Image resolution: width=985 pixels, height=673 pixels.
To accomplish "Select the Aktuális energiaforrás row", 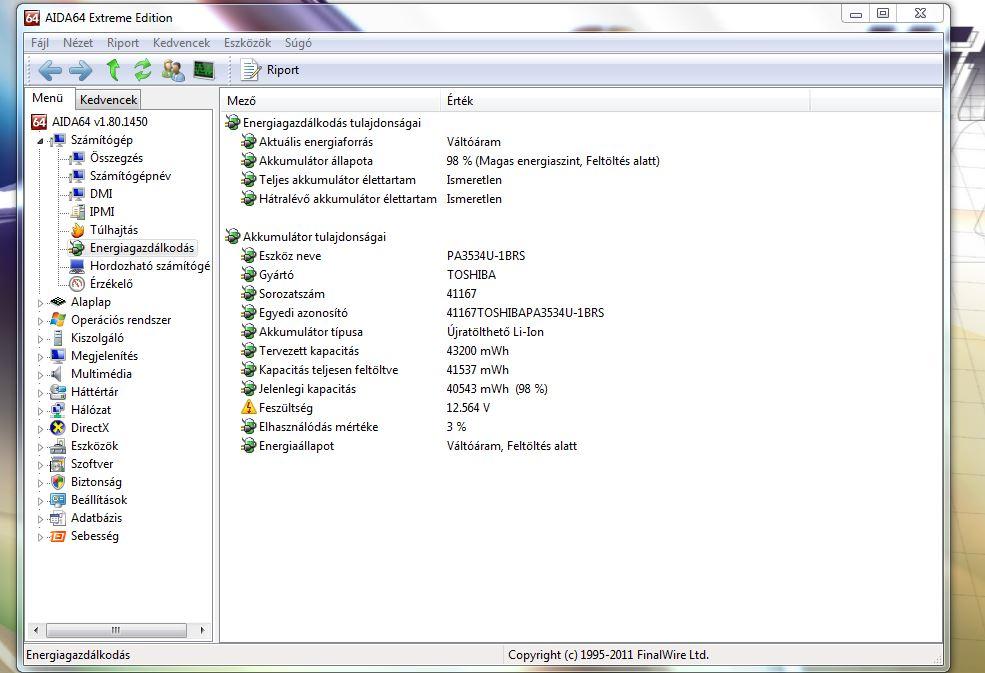I will point(371,142).
